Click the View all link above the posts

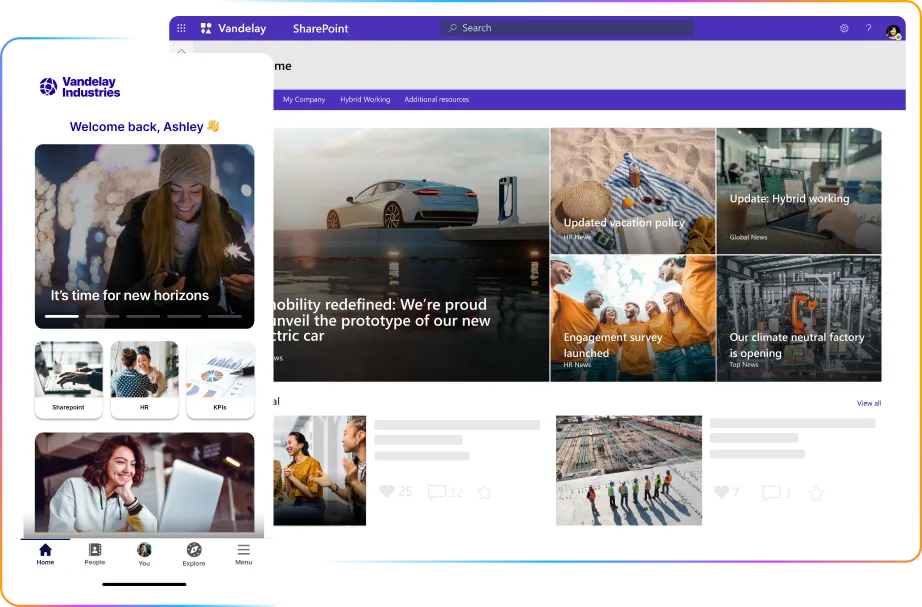[x=868, y=403]
